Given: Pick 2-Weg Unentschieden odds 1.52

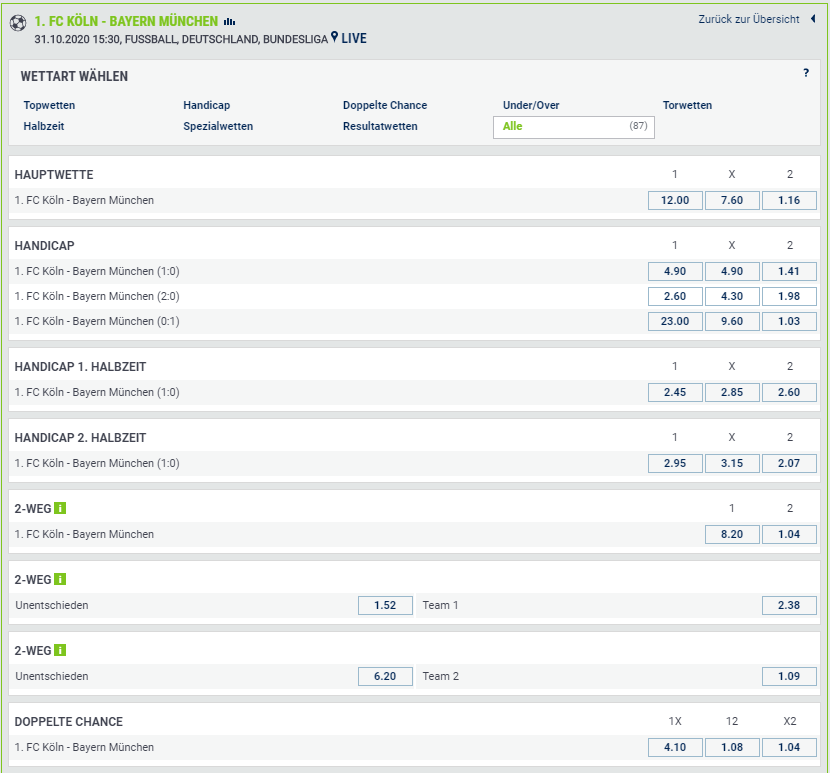Looking at the screenshot, I should pos(385,605).
